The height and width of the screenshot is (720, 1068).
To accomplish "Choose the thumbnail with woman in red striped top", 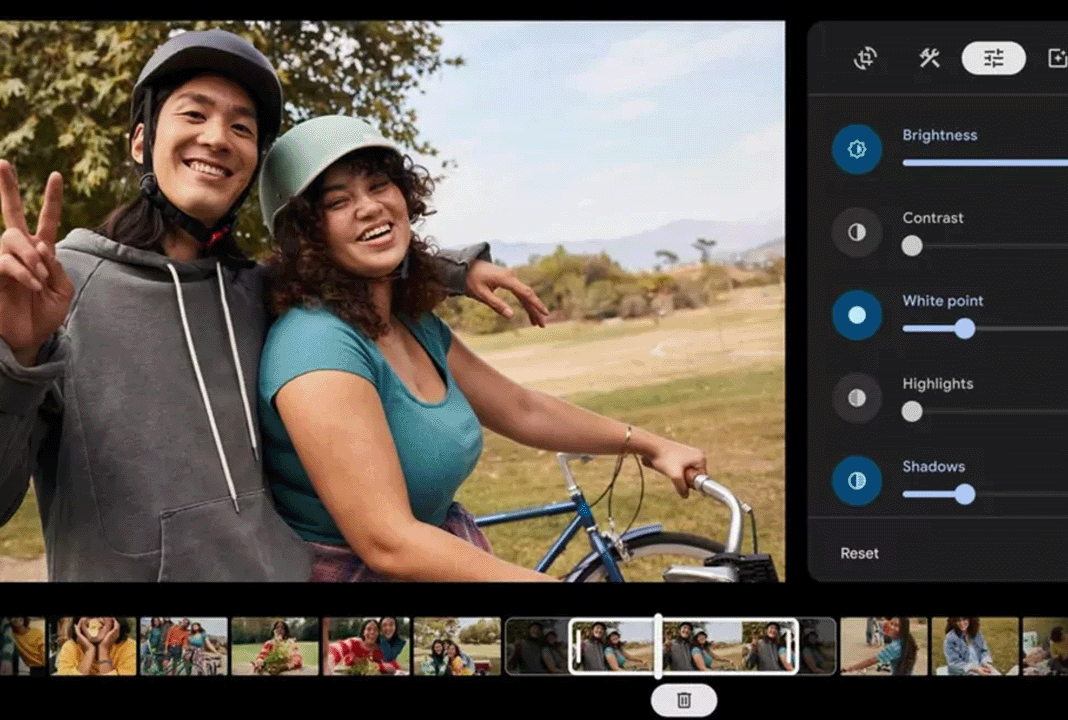I will (366, 646).
